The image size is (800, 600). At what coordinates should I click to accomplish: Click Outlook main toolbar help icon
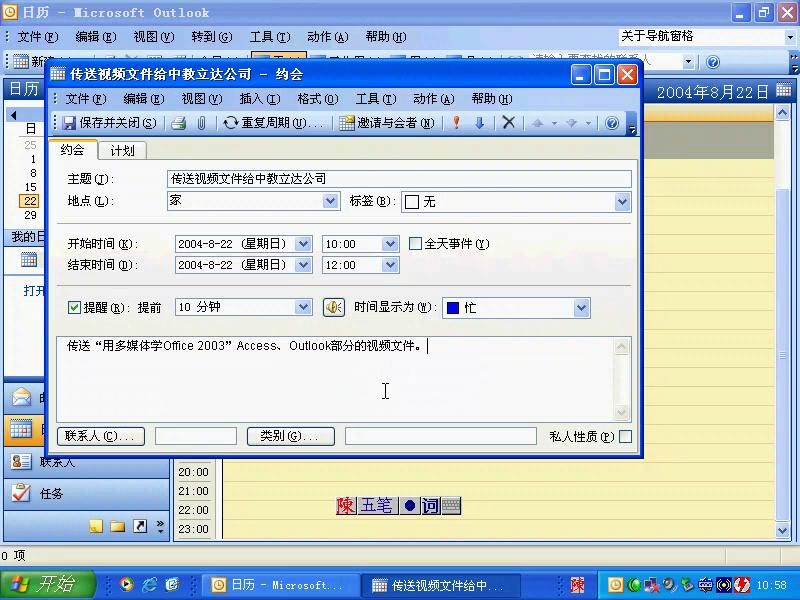(x=713, y=62)
